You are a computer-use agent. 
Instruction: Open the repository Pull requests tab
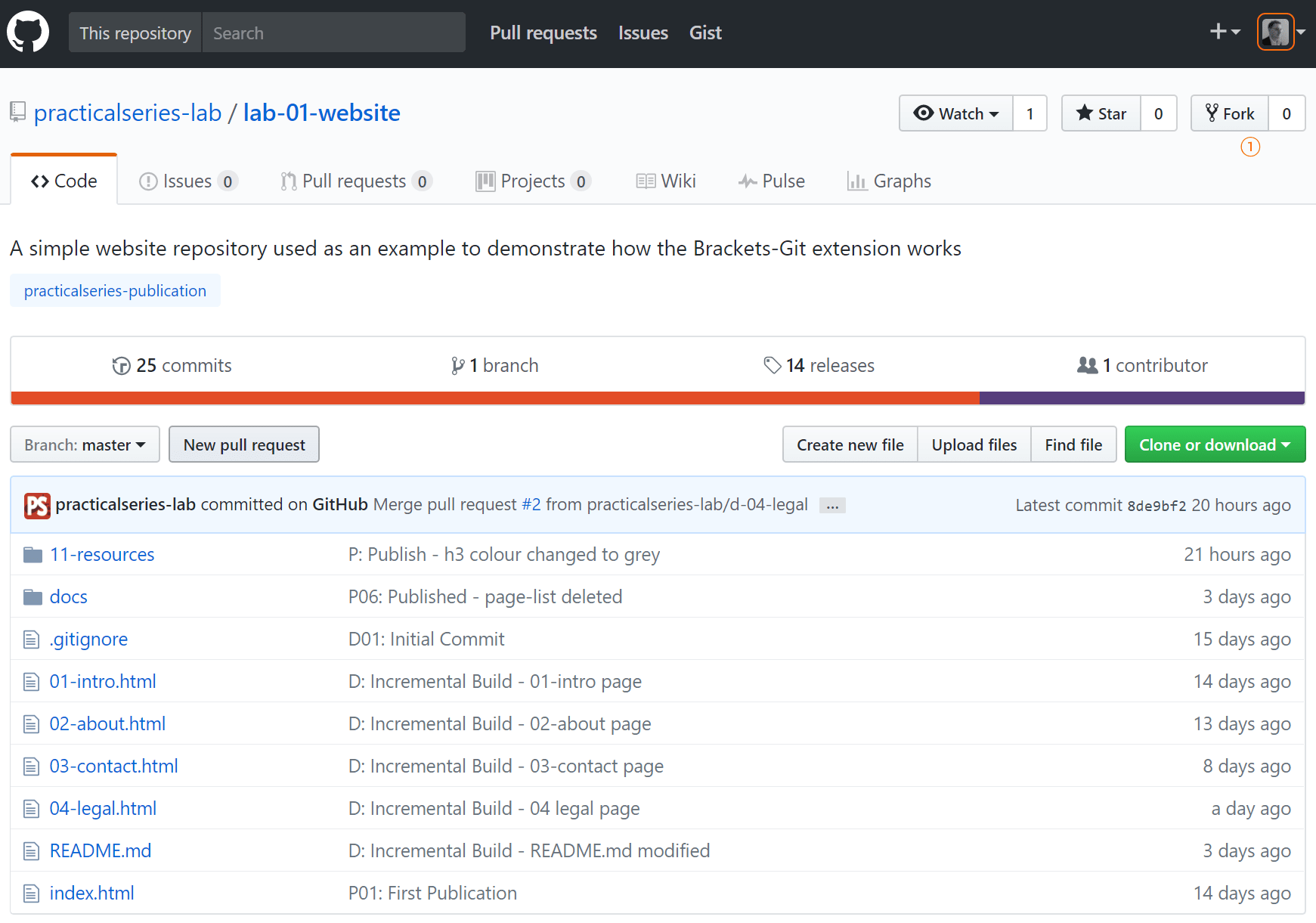pos(356,181)
